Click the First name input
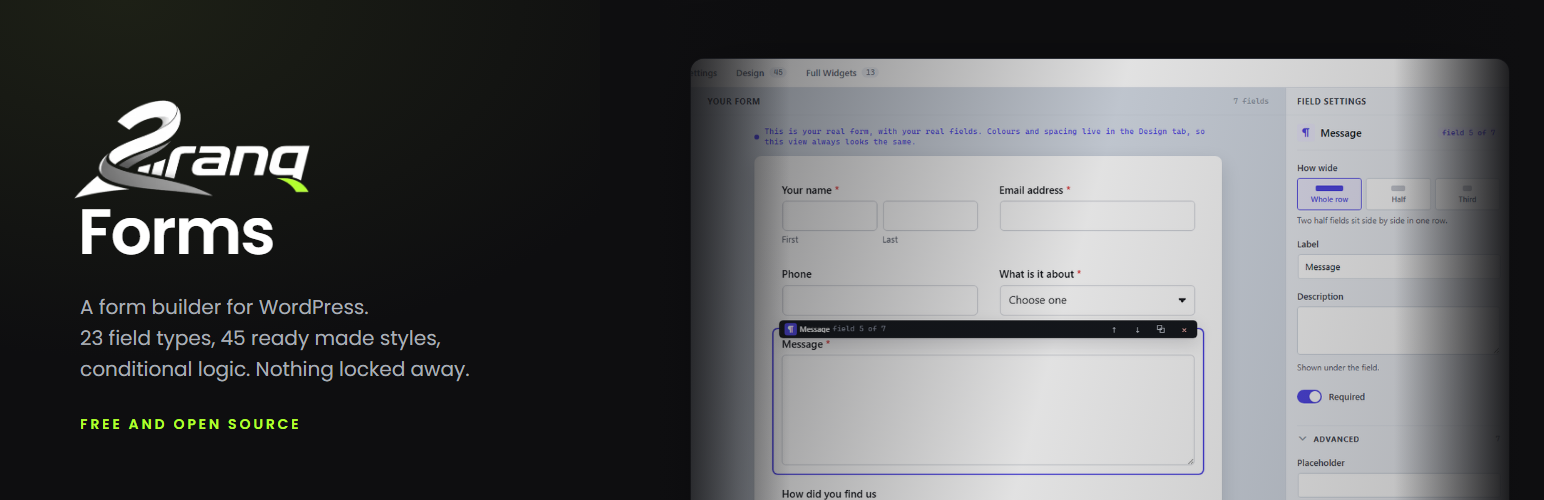1544x500 pixels. point(829,216)
